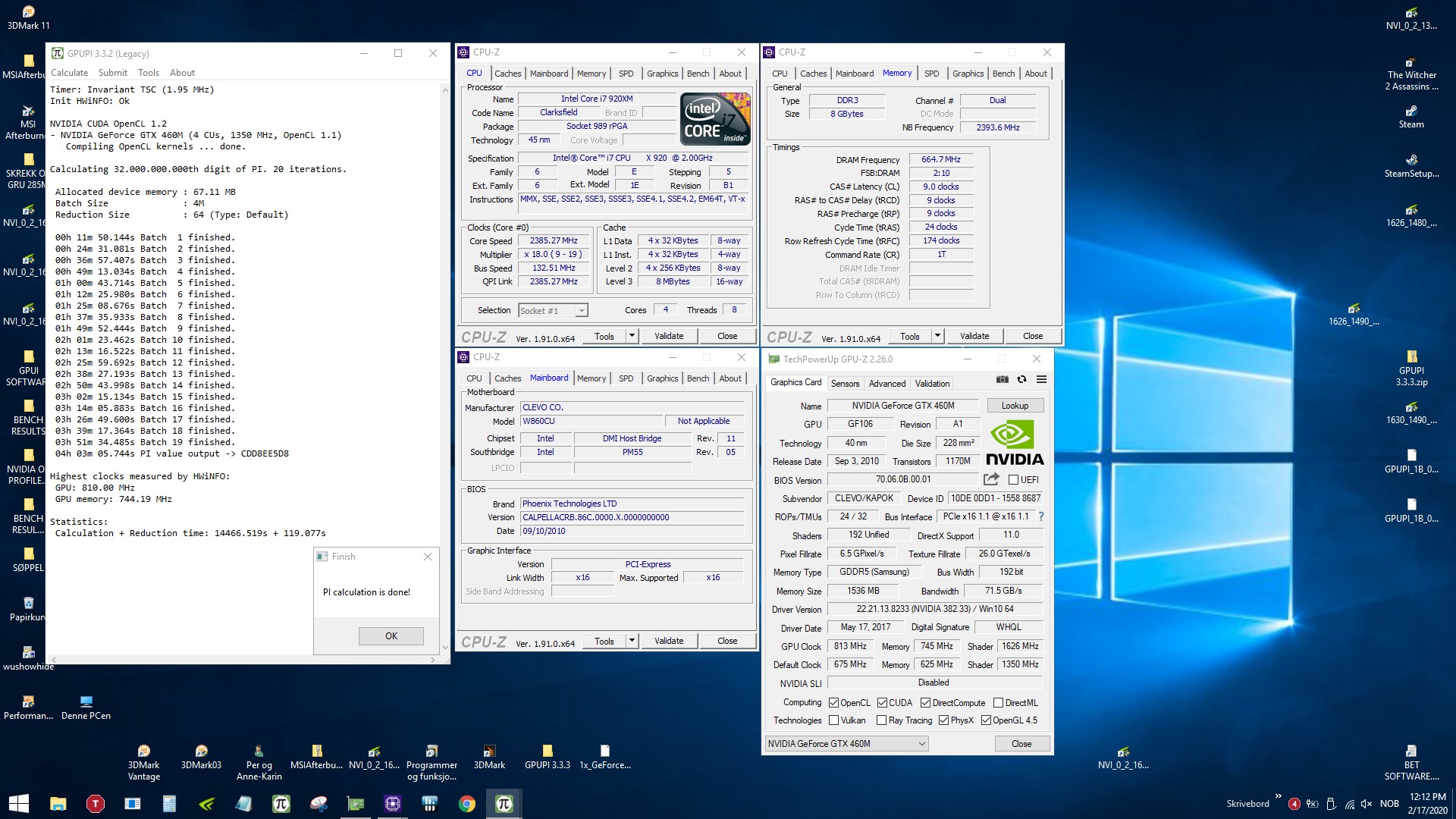This screenshot has height=819, width=1456.
Task: Click the GPUPI horizontal scrollbar track
Action: (x=244, y=660)
